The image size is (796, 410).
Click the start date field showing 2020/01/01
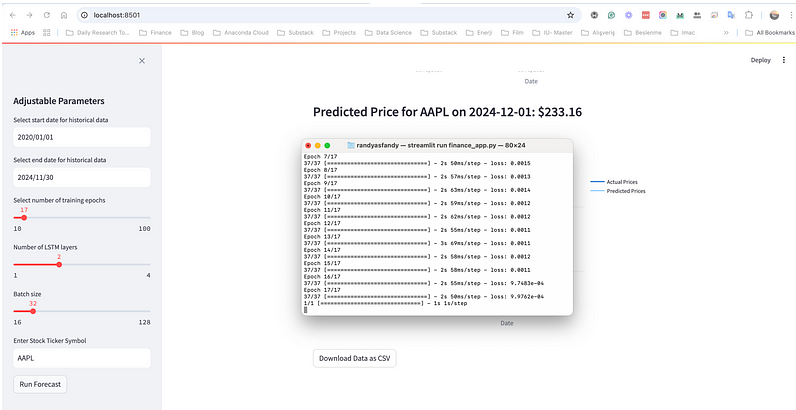click(82, 137)
